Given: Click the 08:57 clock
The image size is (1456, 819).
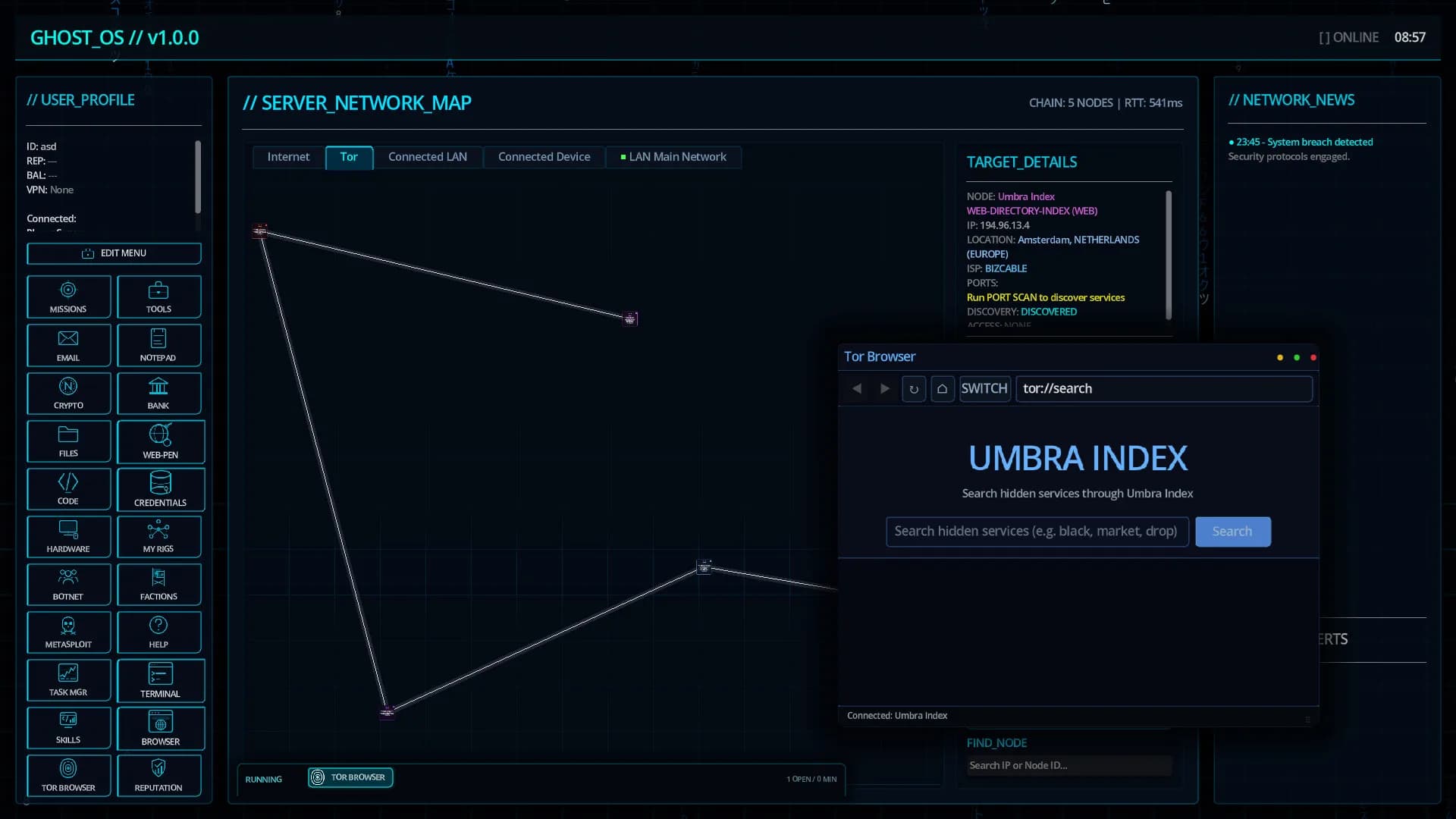Looking at the screenshot, I should point(1410,37).
